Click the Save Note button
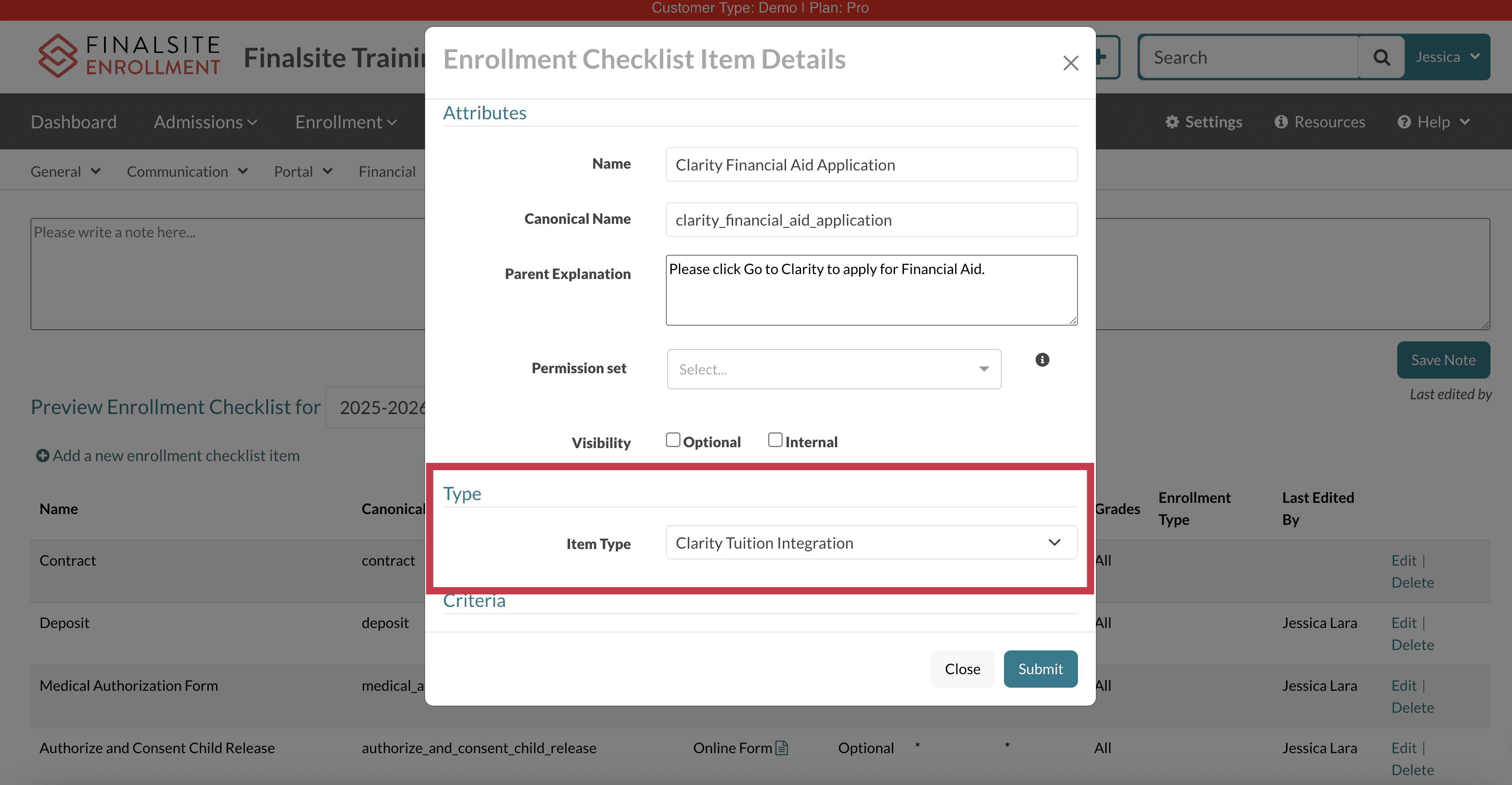The width and height of the screenshot is (1512, 785). (1443, 359)
